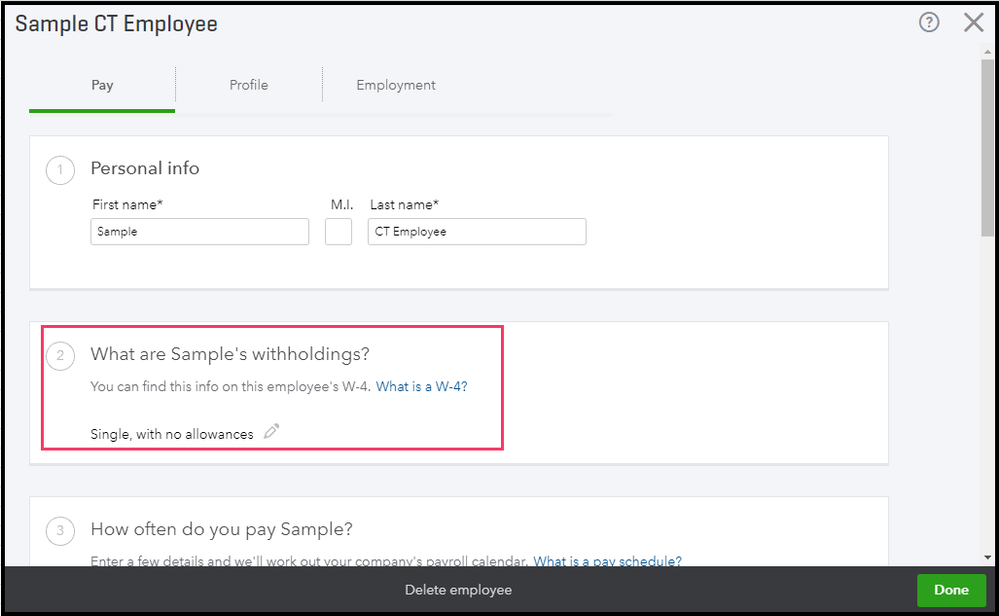Click the Delete employee button

[458, 590]
